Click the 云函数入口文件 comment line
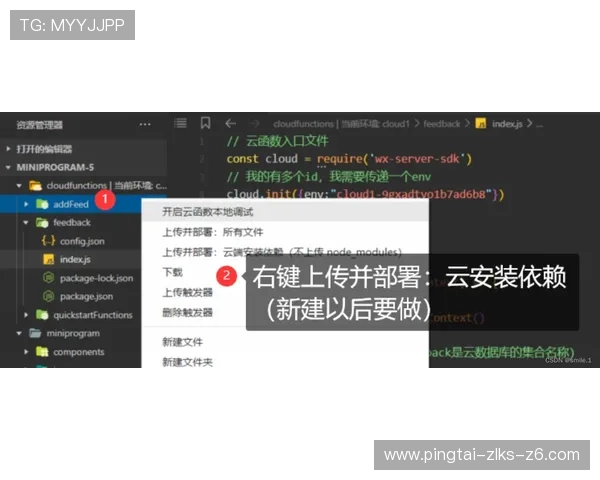The width and height of the screenshot is (600, 480). (277, 141)
